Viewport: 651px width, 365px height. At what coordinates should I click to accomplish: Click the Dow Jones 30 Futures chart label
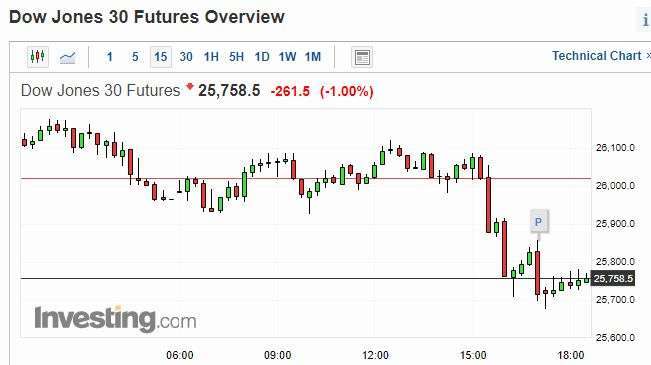(100, 90)
